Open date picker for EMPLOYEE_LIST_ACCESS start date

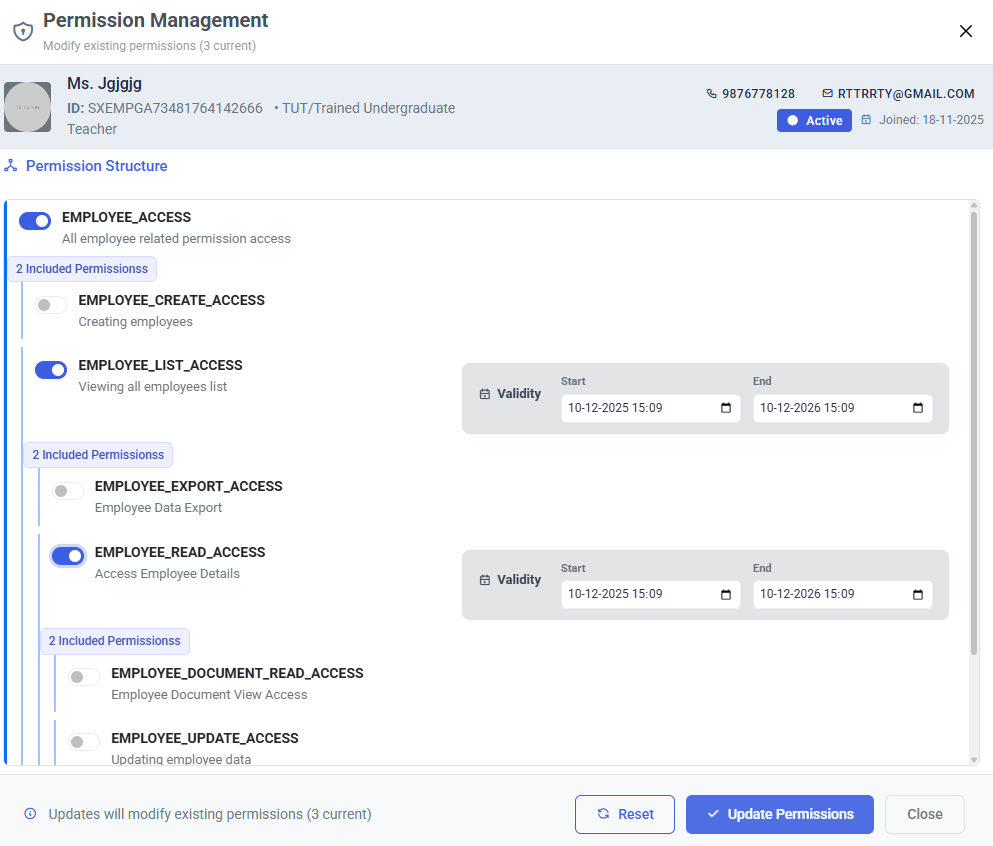[x=726, y=408]
